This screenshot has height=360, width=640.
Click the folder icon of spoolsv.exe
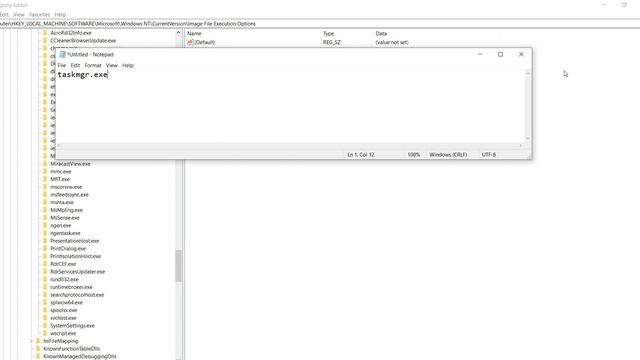45,310
